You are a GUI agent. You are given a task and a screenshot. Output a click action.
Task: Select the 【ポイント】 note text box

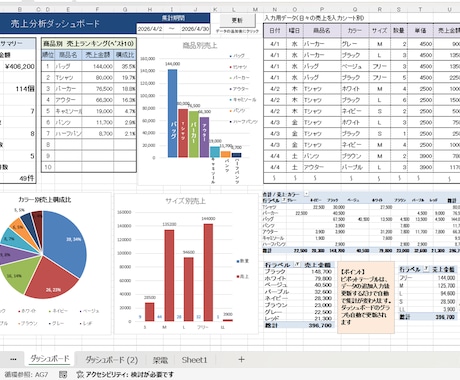366,297
